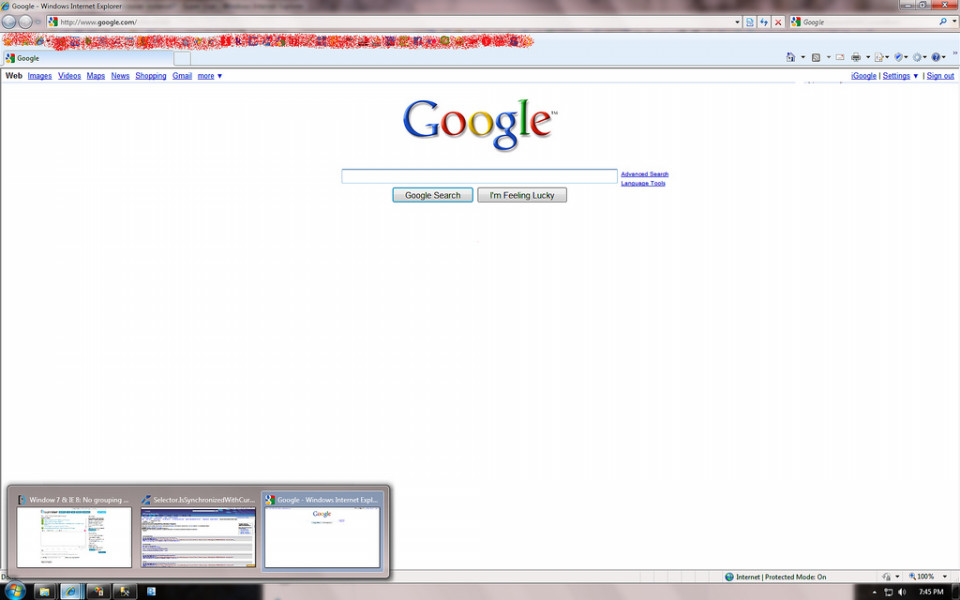Image resolution: width=960 pixels, height=600 pixels.
Task: Expand command bar overflow chevron
Action: click(954, 53)
